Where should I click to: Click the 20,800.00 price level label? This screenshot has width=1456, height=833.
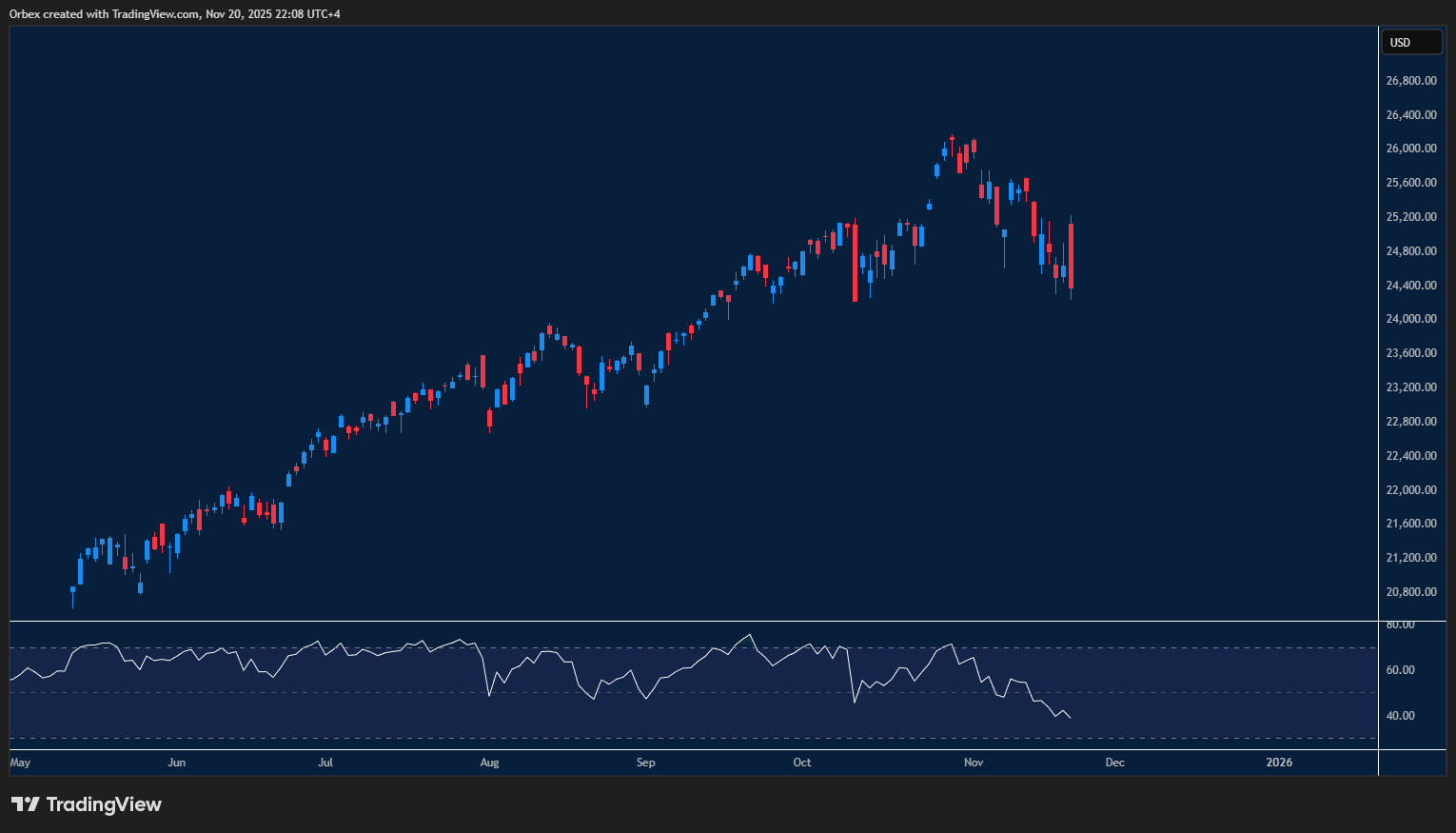click(1411, 591)
